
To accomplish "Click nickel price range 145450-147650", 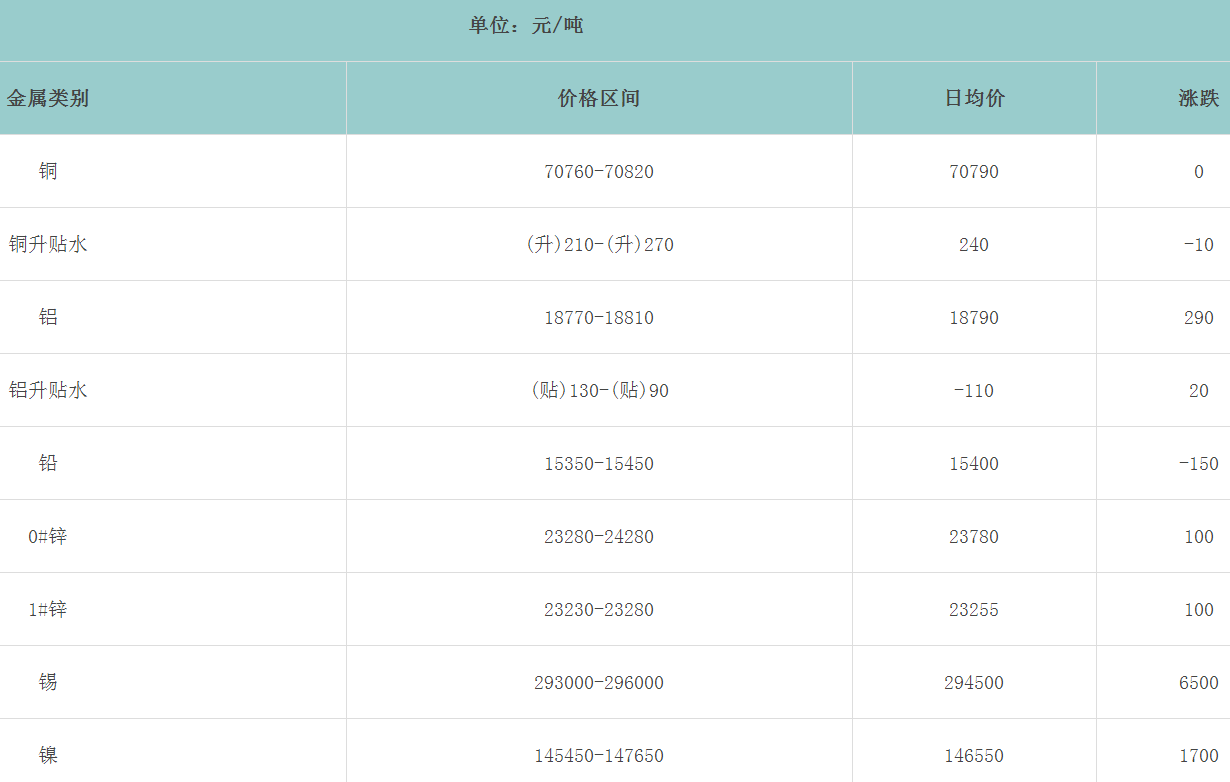I will tap(598, 756).
